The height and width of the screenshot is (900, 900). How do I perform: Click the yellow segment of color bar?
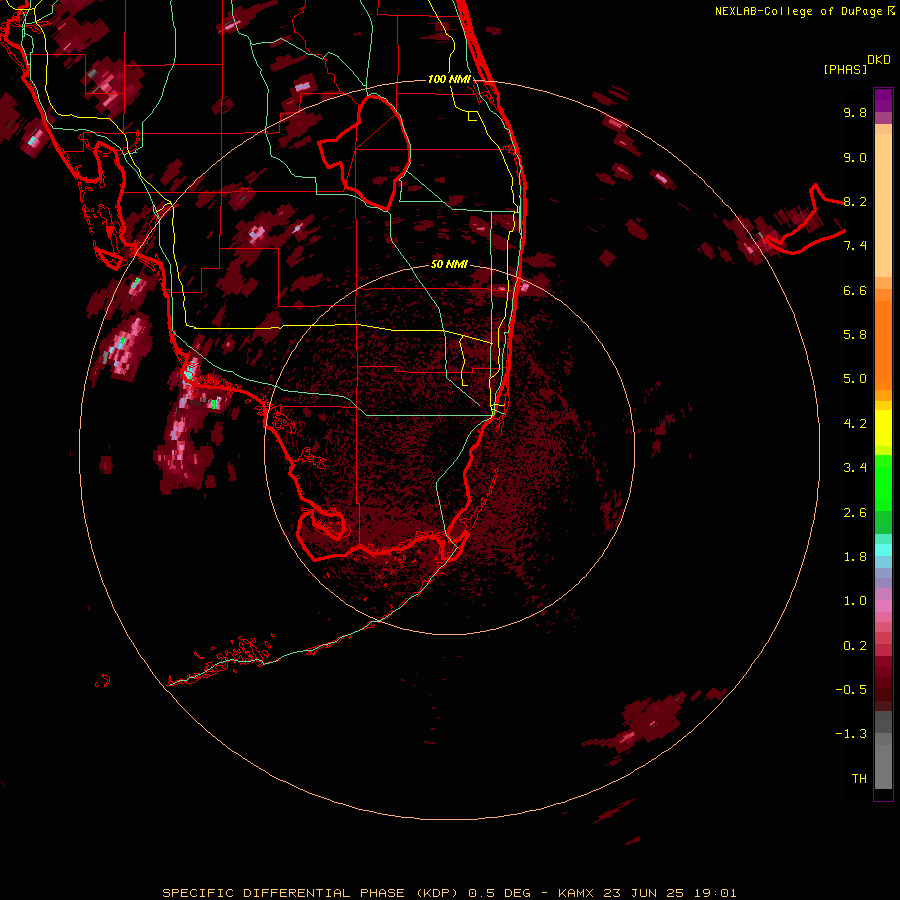tap(883, 428)
